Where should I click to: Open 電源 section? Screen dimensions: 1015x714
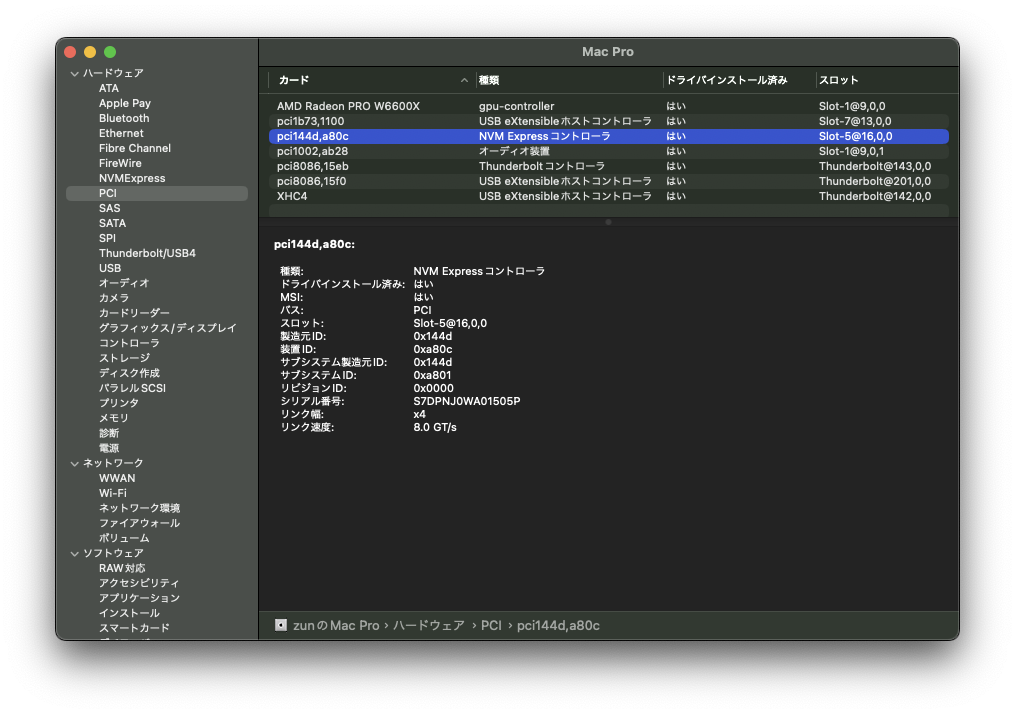109,448
